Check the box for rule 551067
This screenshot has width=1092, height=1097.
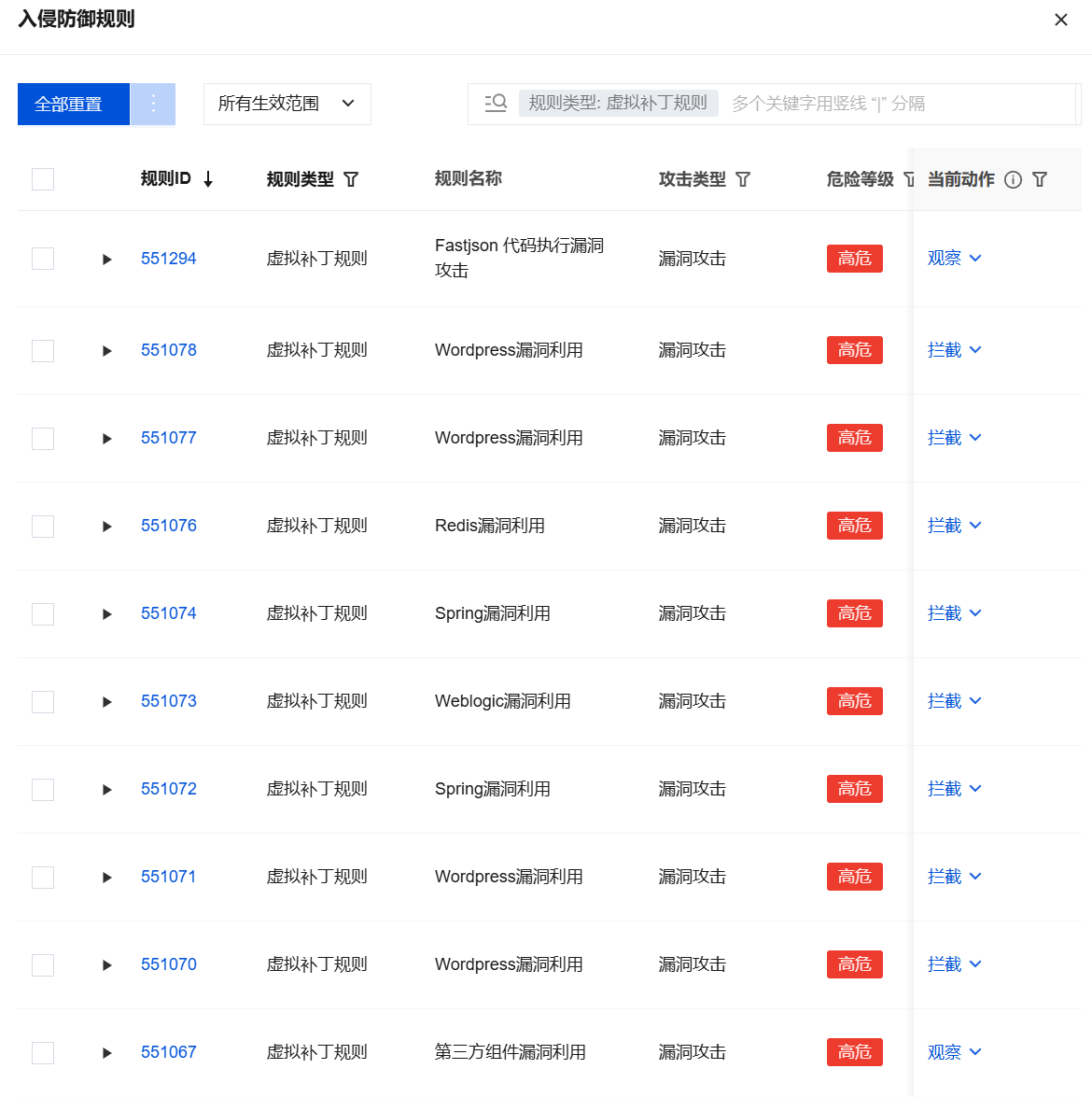(x=43, y=1053)
